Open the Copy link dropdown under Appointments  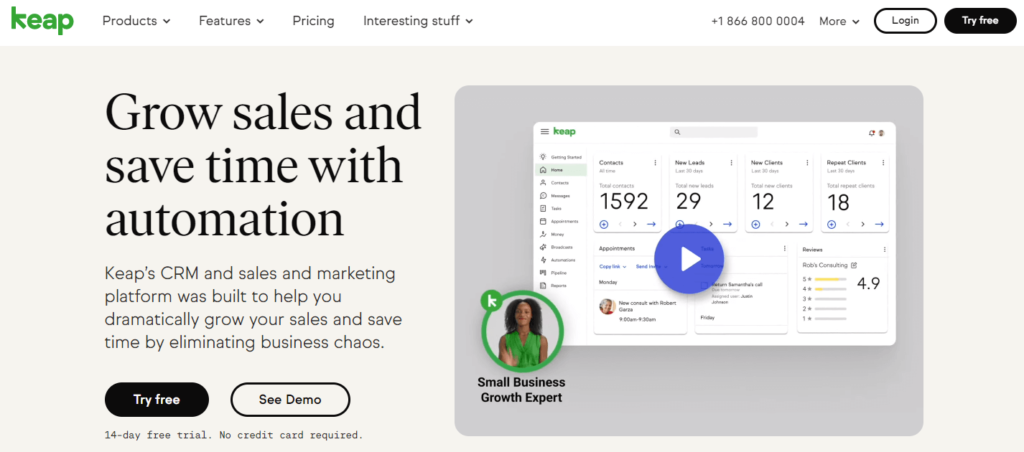[613, 266]
